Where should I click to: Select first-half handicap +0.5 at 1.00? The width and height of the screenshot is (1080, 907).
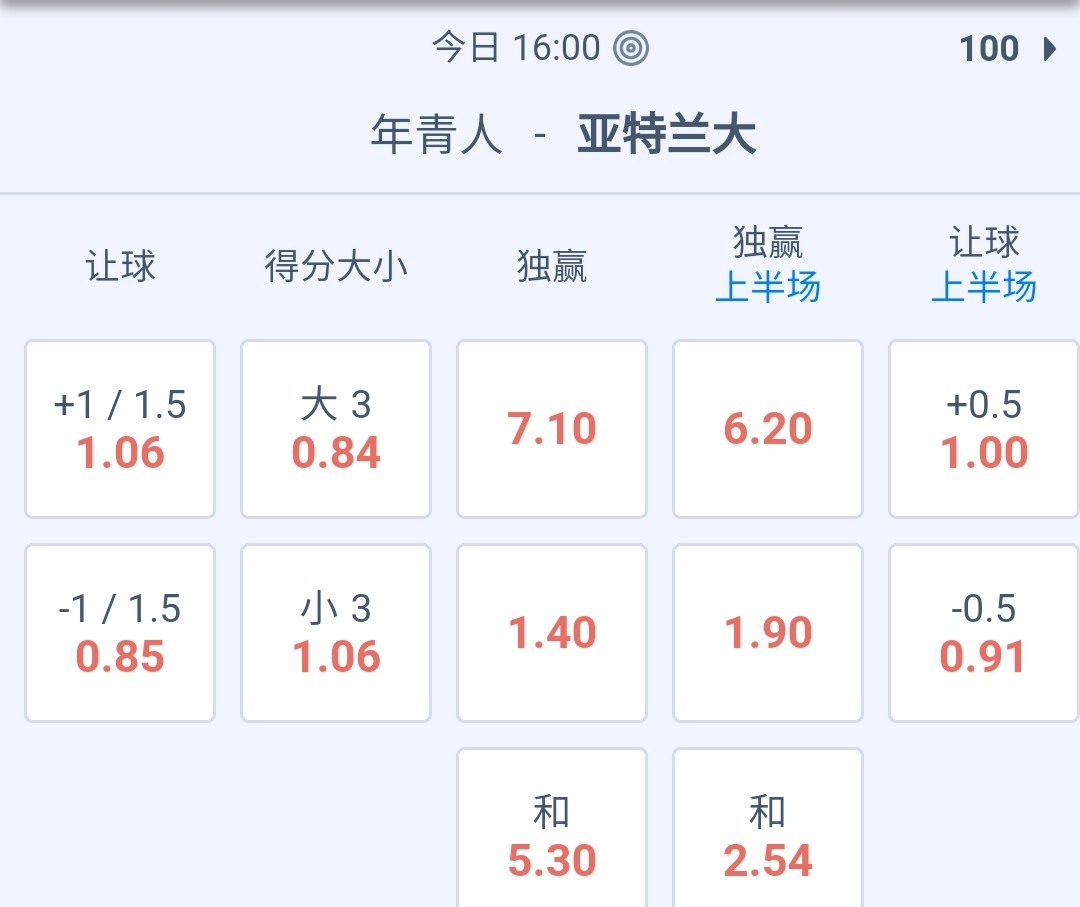coord(984,429)
